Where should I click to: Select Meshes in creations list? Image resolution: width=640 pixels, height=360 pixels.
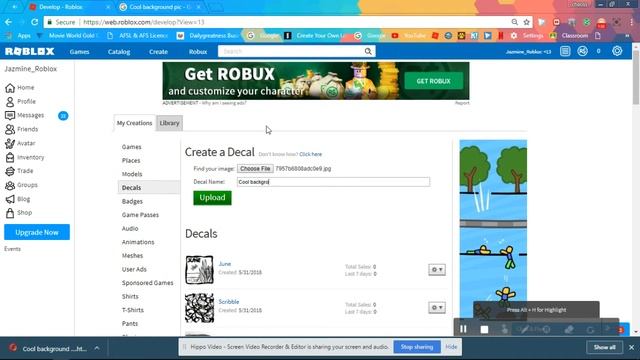[x=132, y=256]
